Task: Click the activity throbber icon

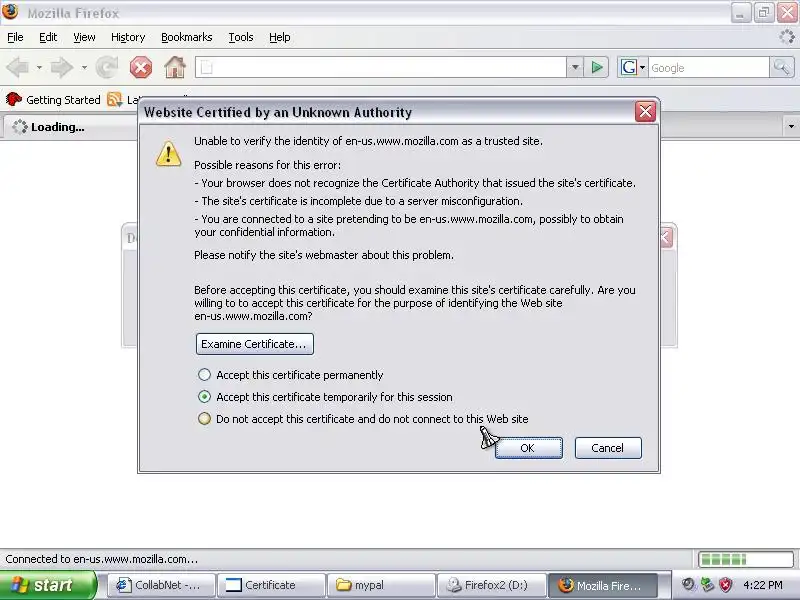Action: (786, 37)
